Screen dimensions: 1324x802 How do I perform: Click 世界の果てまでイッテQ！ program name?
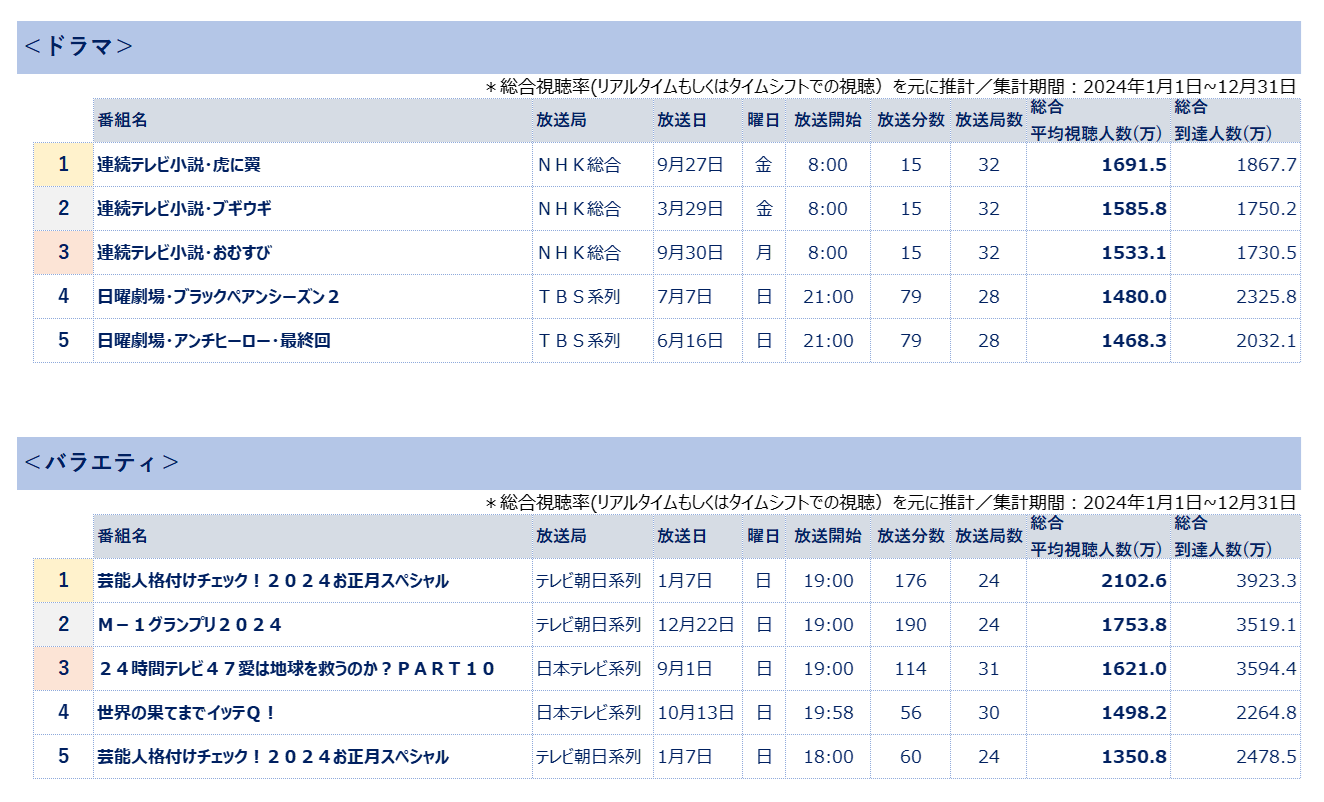pos(187,713)
